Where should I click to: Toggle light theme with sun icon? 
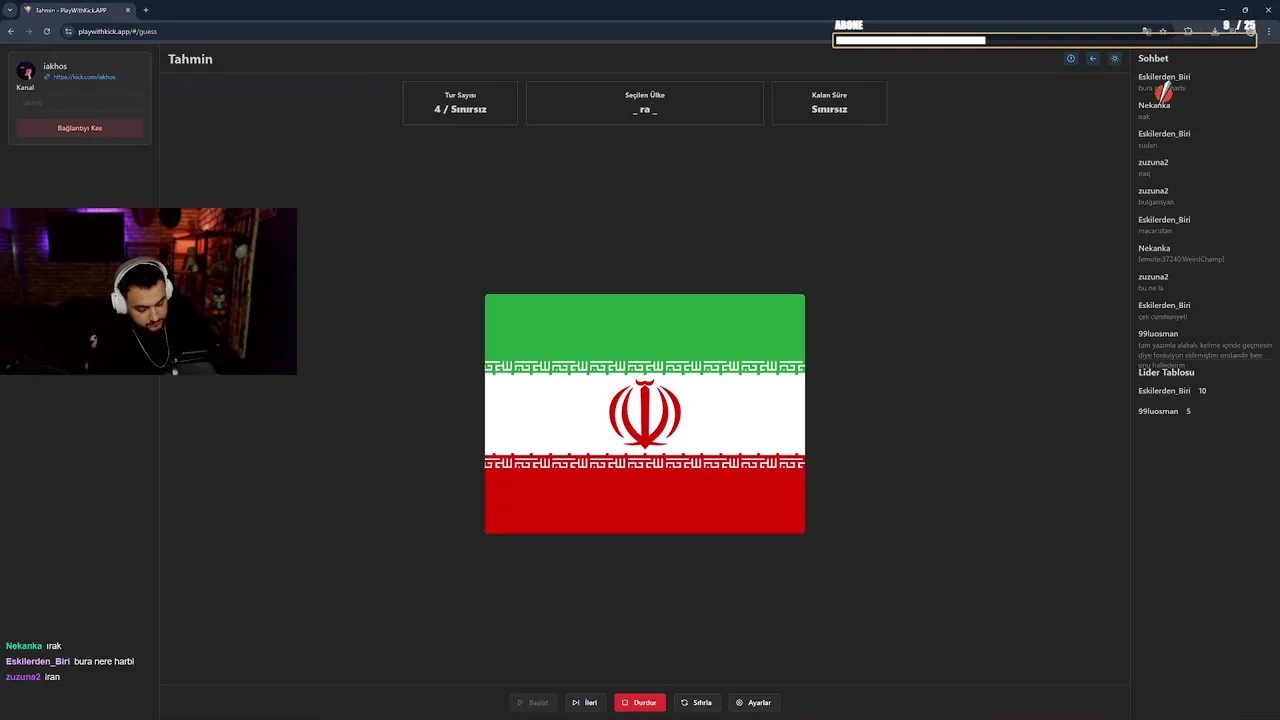point(1115,59)
